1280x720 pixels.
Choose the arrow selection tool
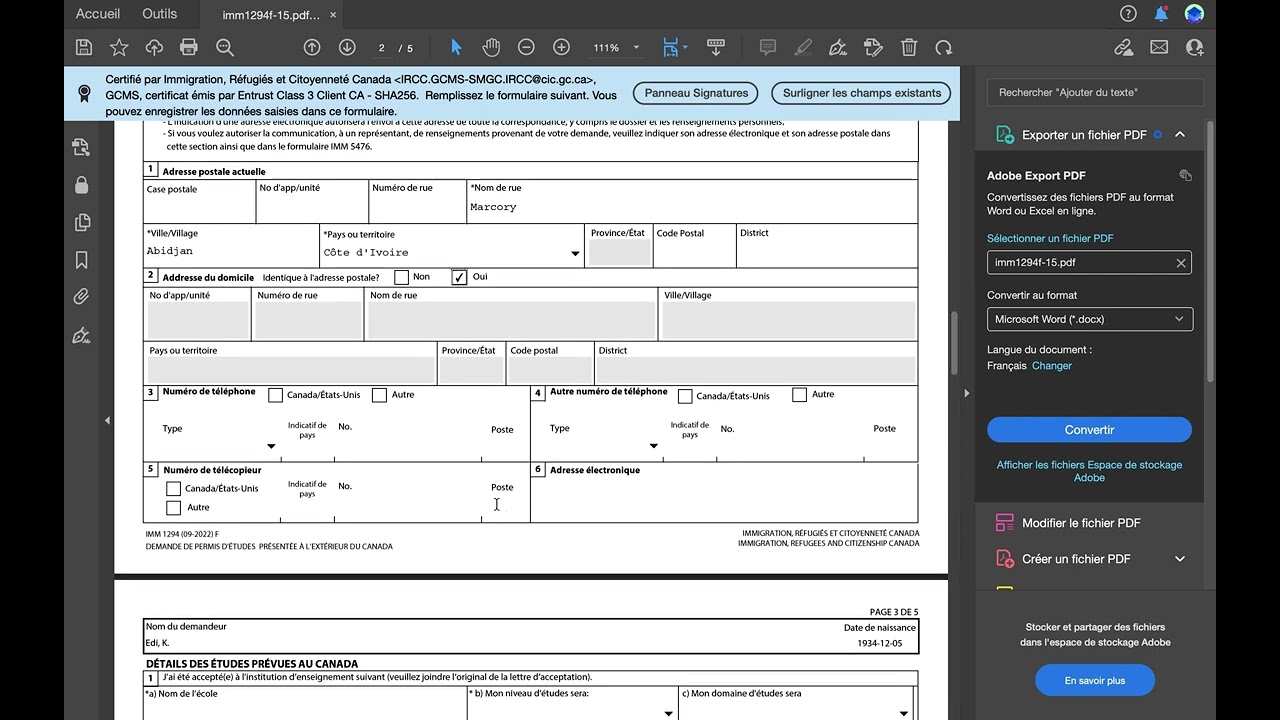[x=456, y=47]
